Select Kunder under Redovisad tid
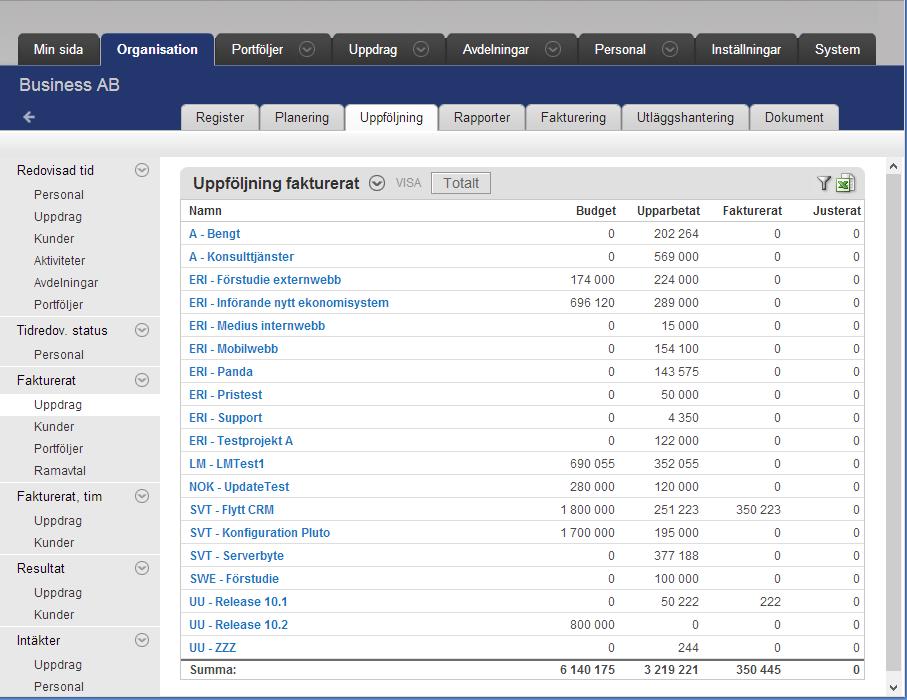Screen dimensions: 907x700 tap(54, 239)
